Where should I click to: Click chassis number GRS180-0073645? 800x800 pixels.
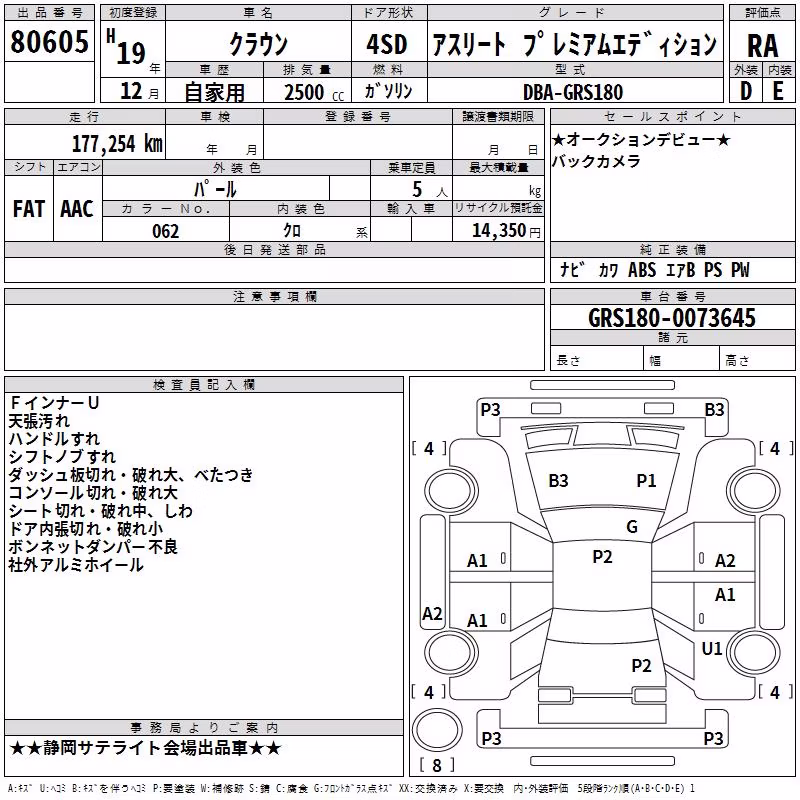click(672, 318)
